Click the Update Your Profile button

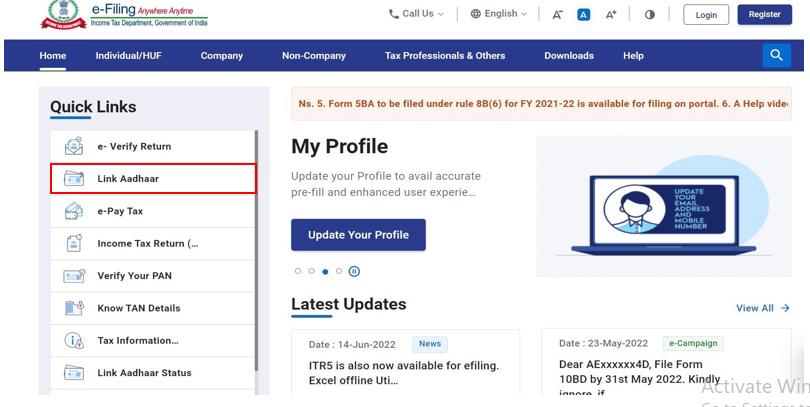(358, 235)
